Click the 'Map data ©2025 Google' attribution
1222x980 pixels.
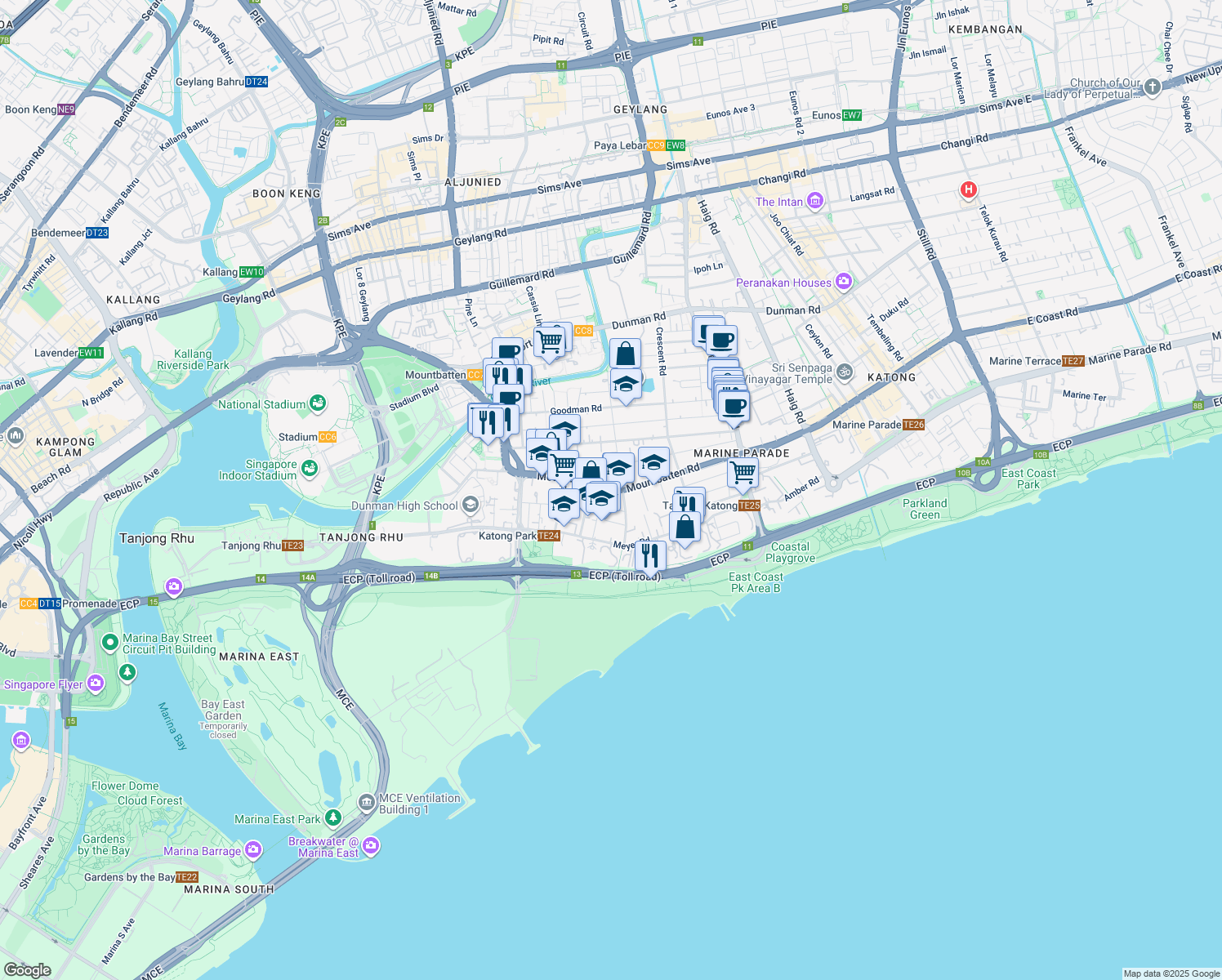pos(1171,973)
